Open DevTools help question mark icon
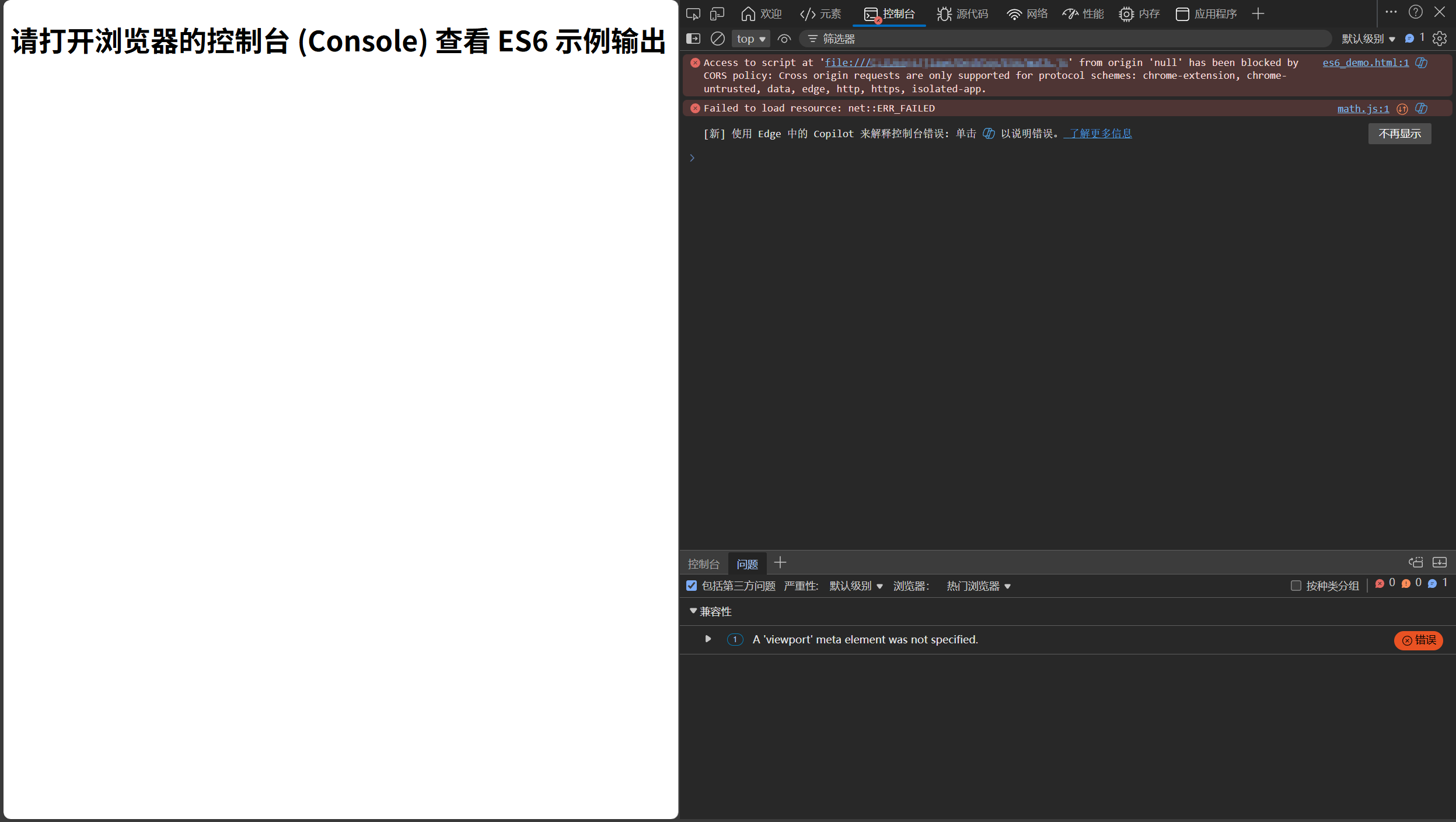Screen dimensions: 1456x822 click(1415, 12)
